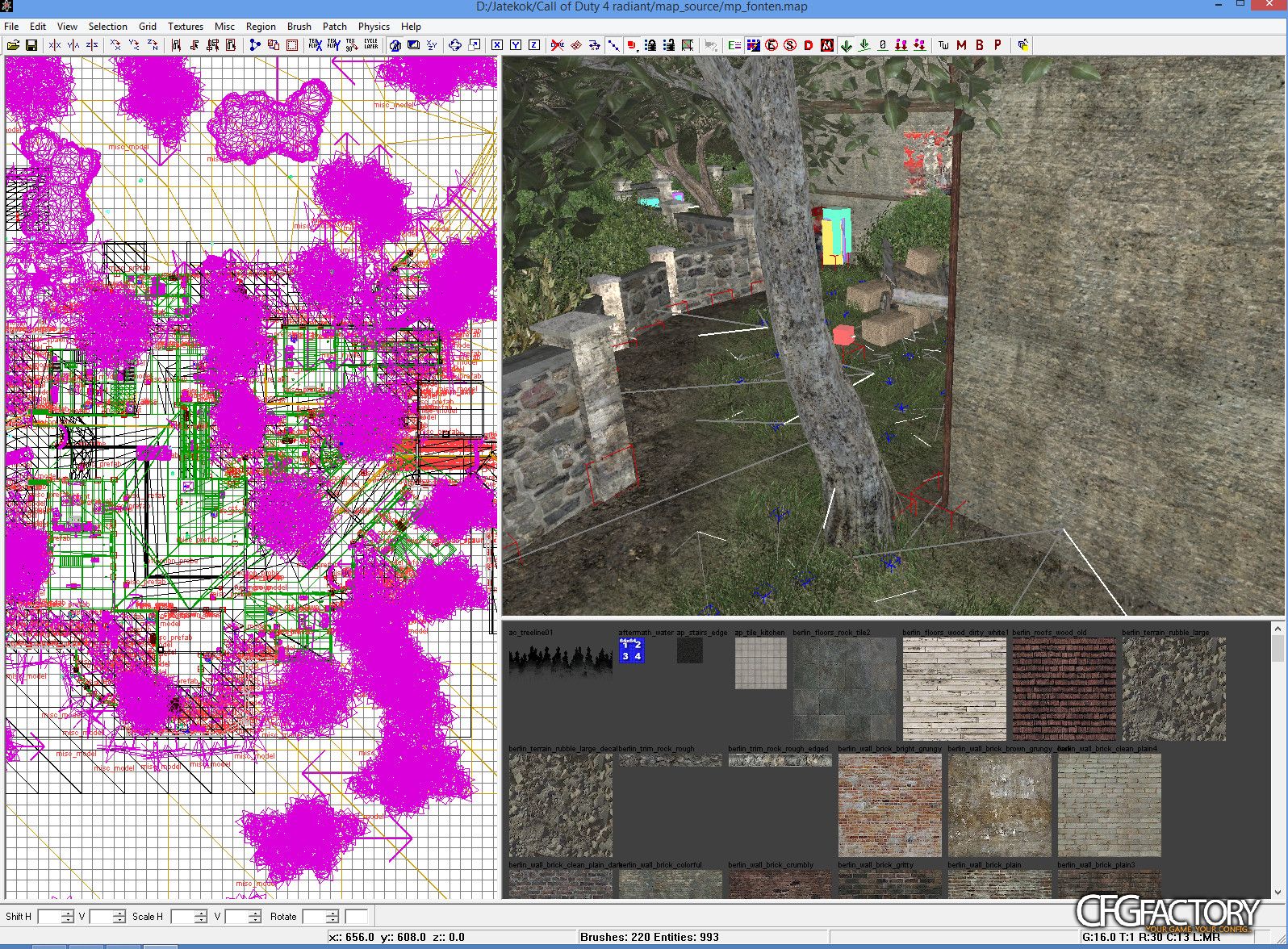Click the TEX FLIP Y toolbar icon
1288x949 pixels.
333,45
